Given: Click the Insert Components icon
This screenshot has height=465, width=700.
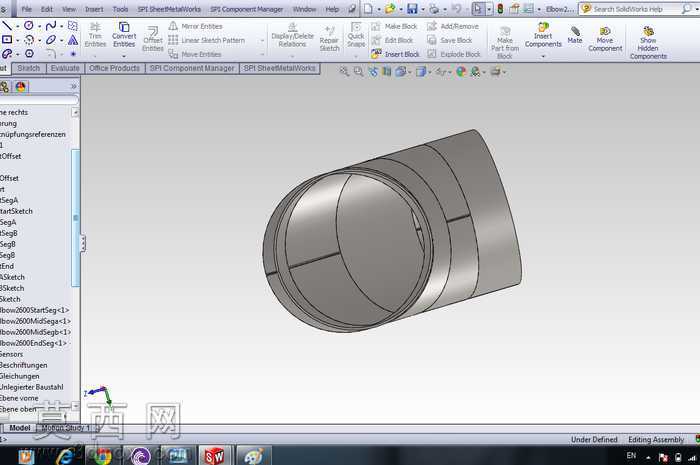Looking at the screenshot, I should coord(543,28).
